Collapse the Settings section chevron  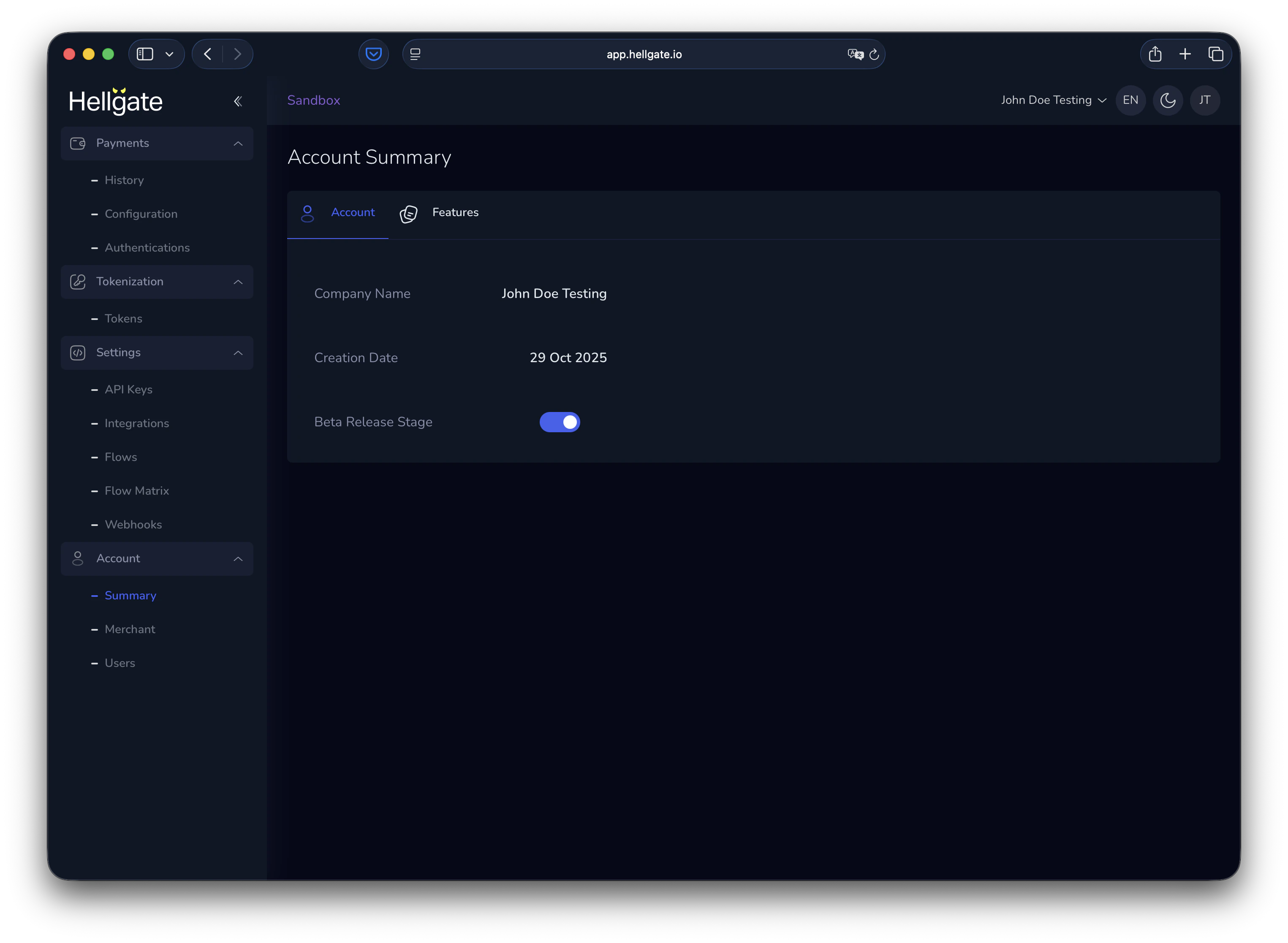pos(238,353)
